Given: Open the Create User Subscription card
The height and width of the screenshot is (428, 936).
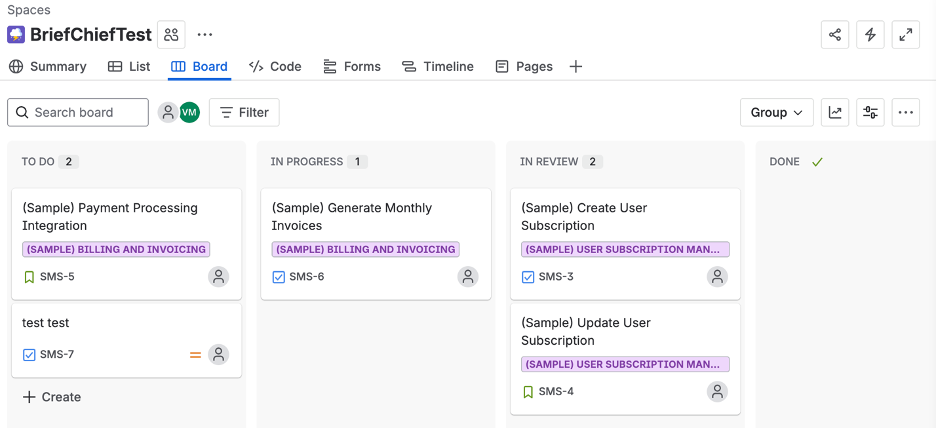Looking at the screenshot, I should [626, 244].
